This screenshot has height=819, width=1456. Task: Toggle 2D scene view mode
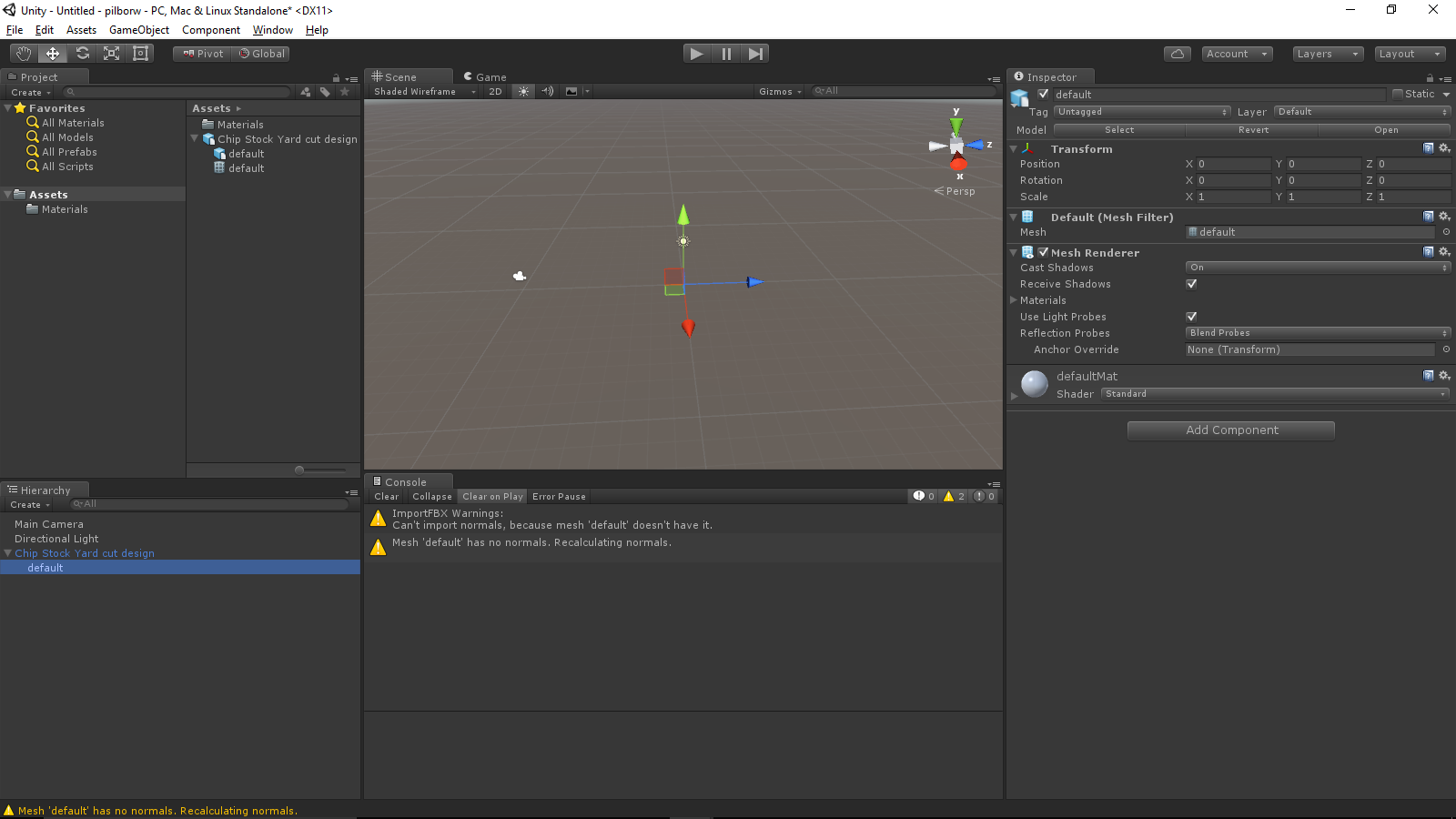[495, 91]
